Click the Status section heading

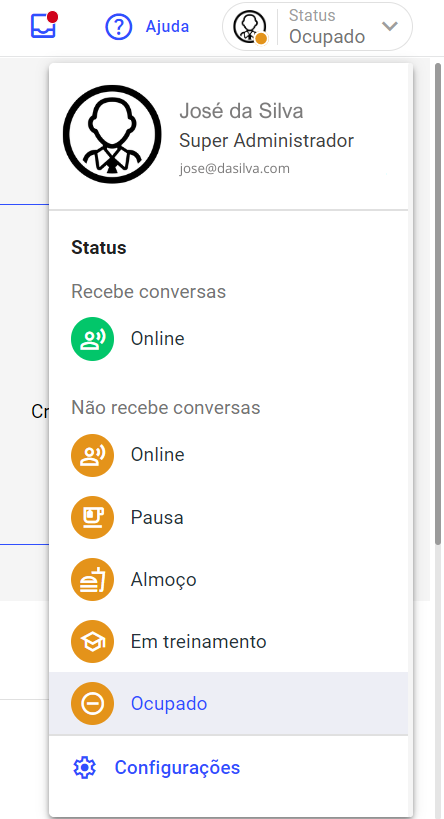[x=99, y=247]
